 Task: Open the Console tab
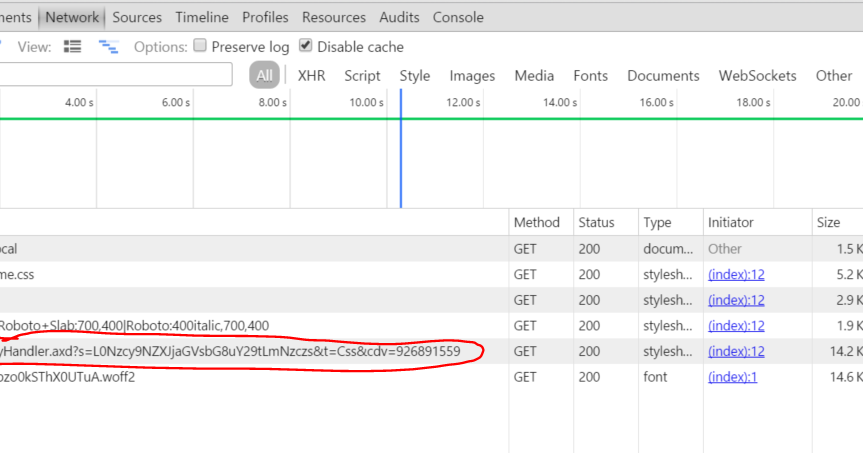[458, 17]
